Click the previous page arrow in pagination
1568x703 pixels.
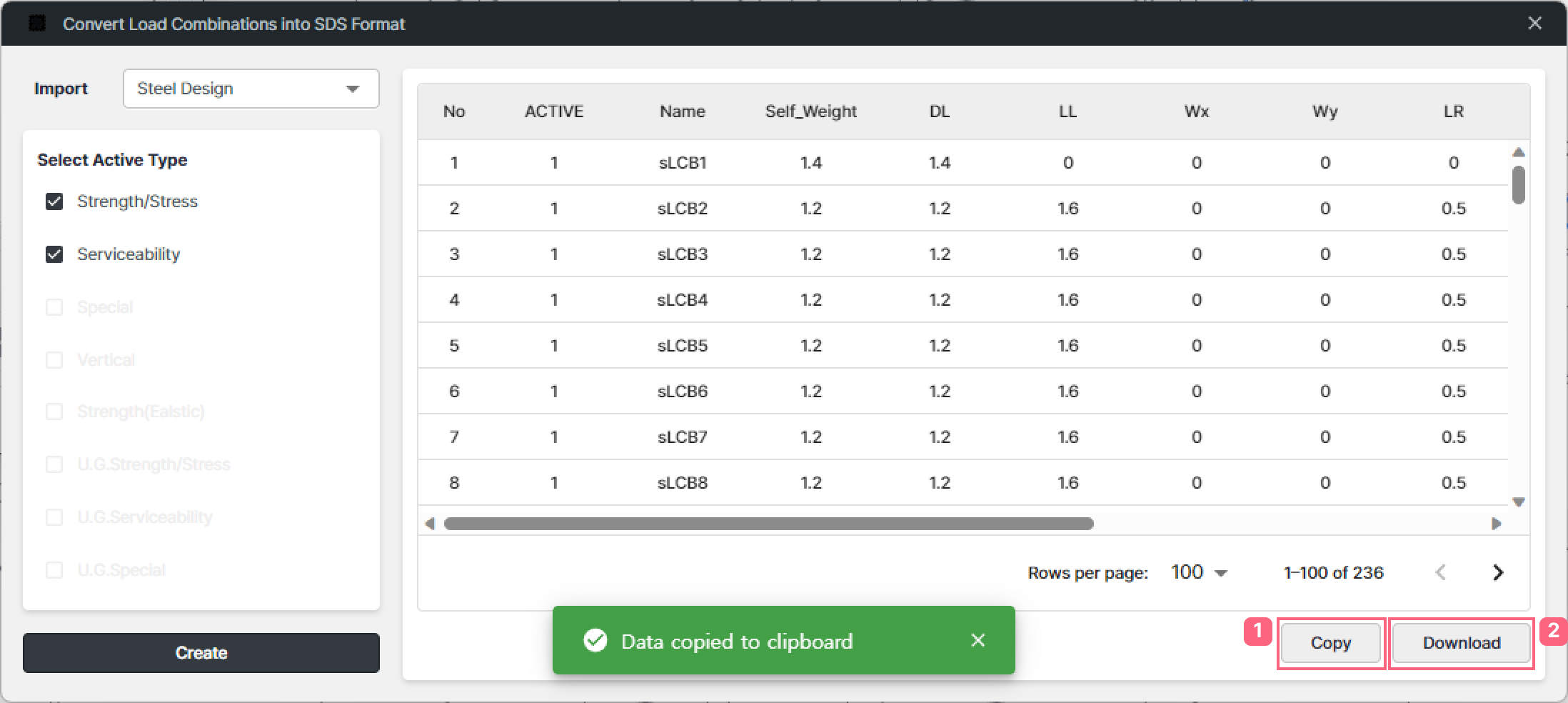click(1441, 572)
